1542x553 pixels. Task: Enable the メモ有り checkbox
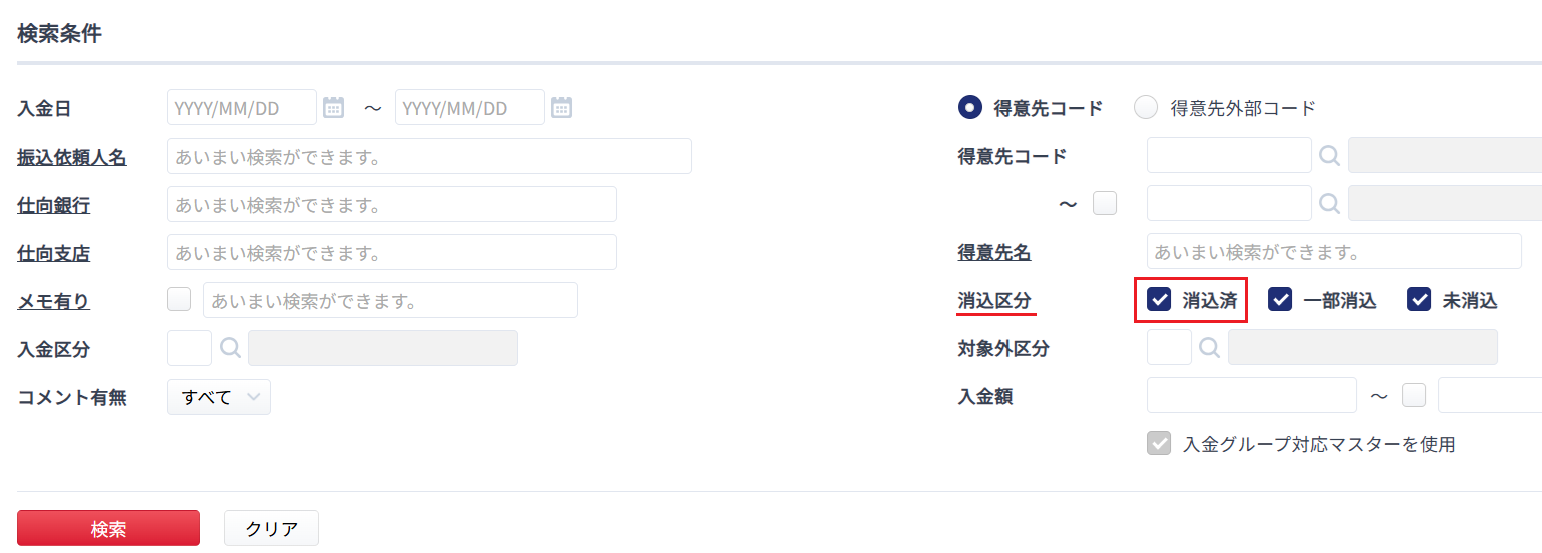point(179,299)
